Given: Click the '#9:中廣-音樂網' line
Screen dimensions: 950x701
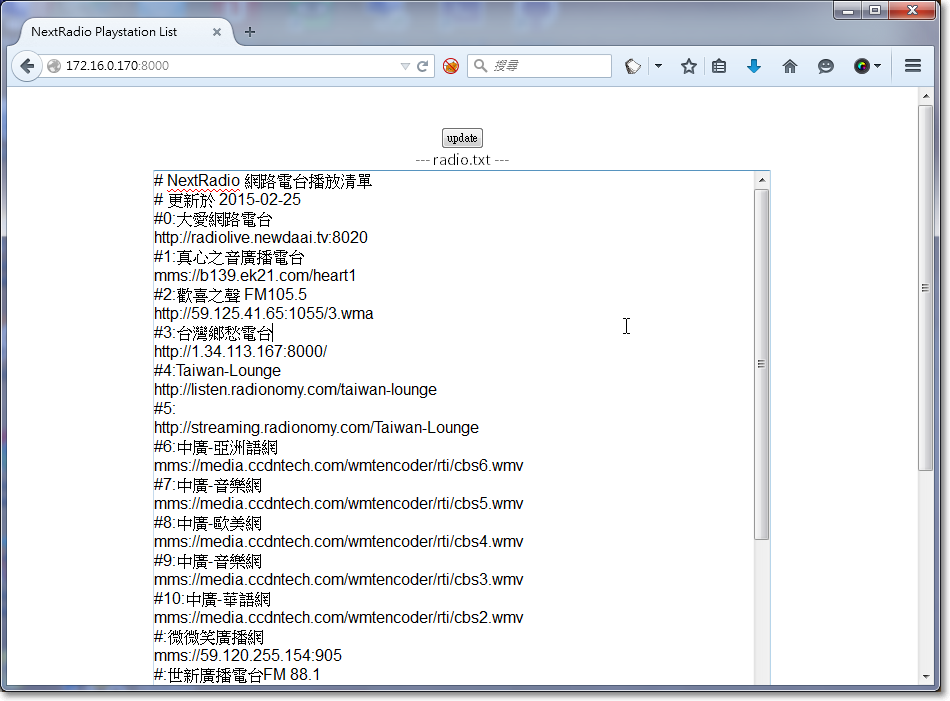Looking at the screenshot, I should (208, 561).
